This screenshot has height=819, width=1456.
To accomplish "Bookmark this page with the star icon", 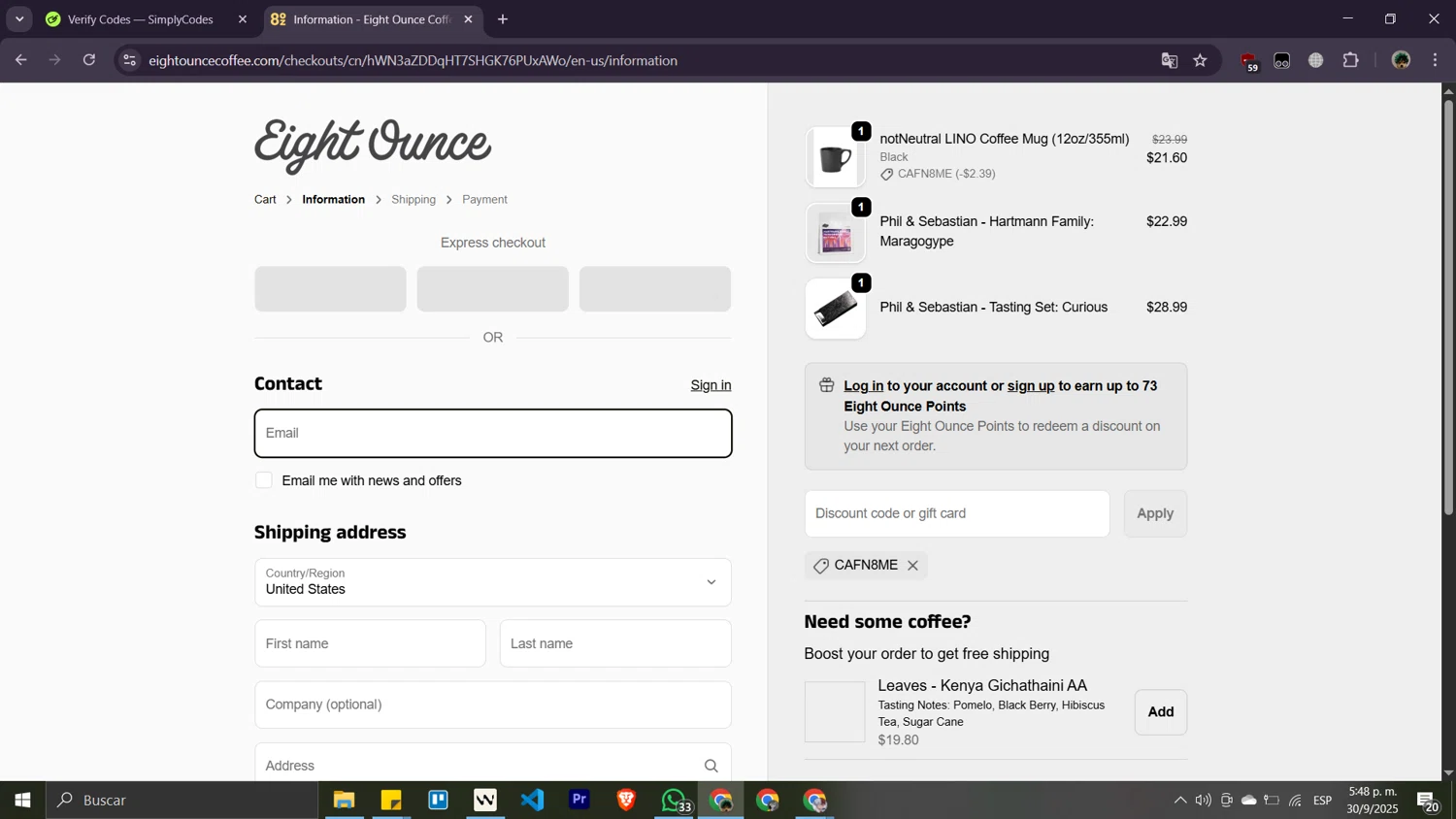I will 1201,60.
